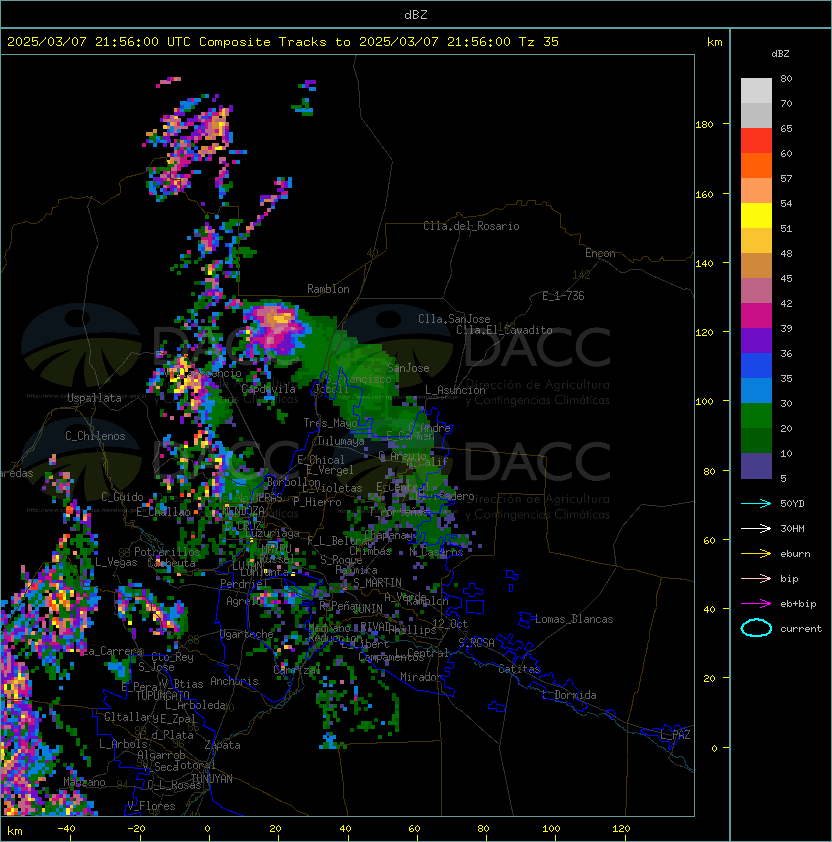
Task: Click the 'dBZ' title at the top
Action: tap(416, 14)
